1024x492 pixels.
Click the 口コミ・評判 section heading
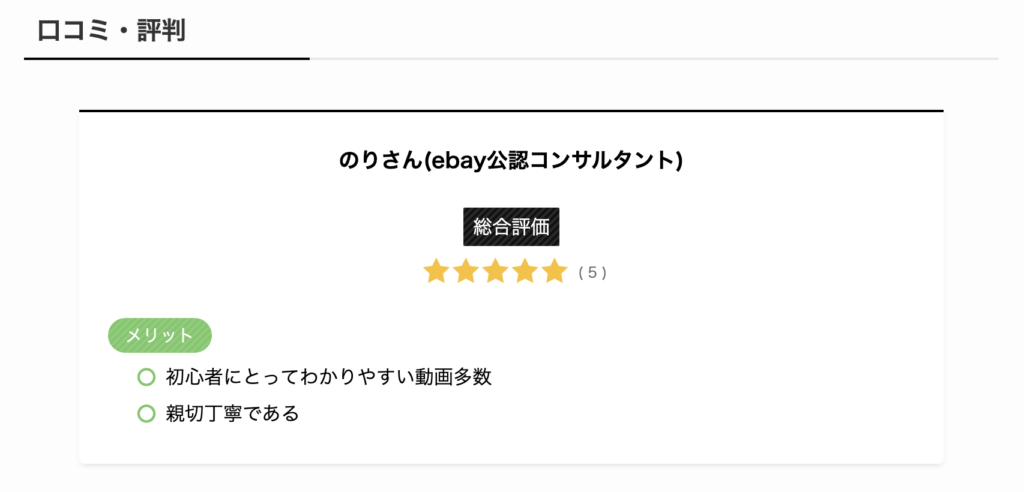pos(112,31)
